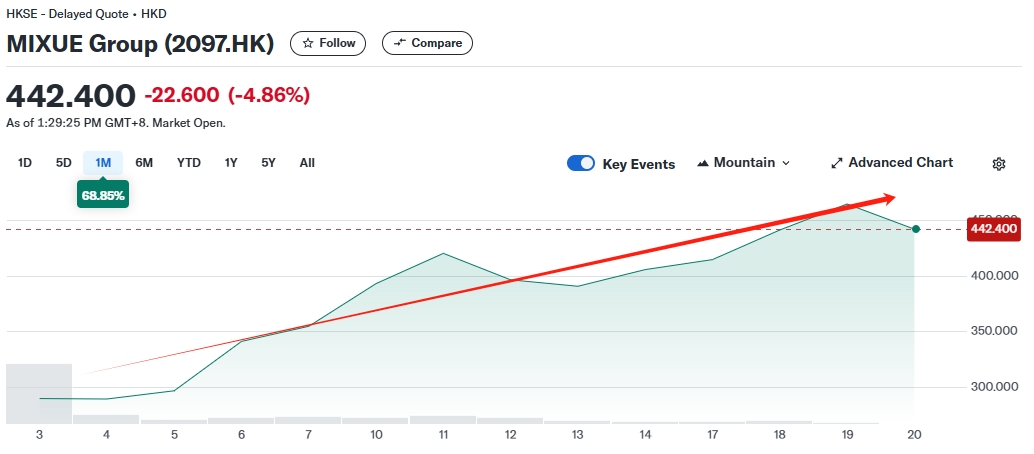The width and height of the screenshot is (1034, 454).
Task: Select the 1M time range
Action: [x=103, y=163]
